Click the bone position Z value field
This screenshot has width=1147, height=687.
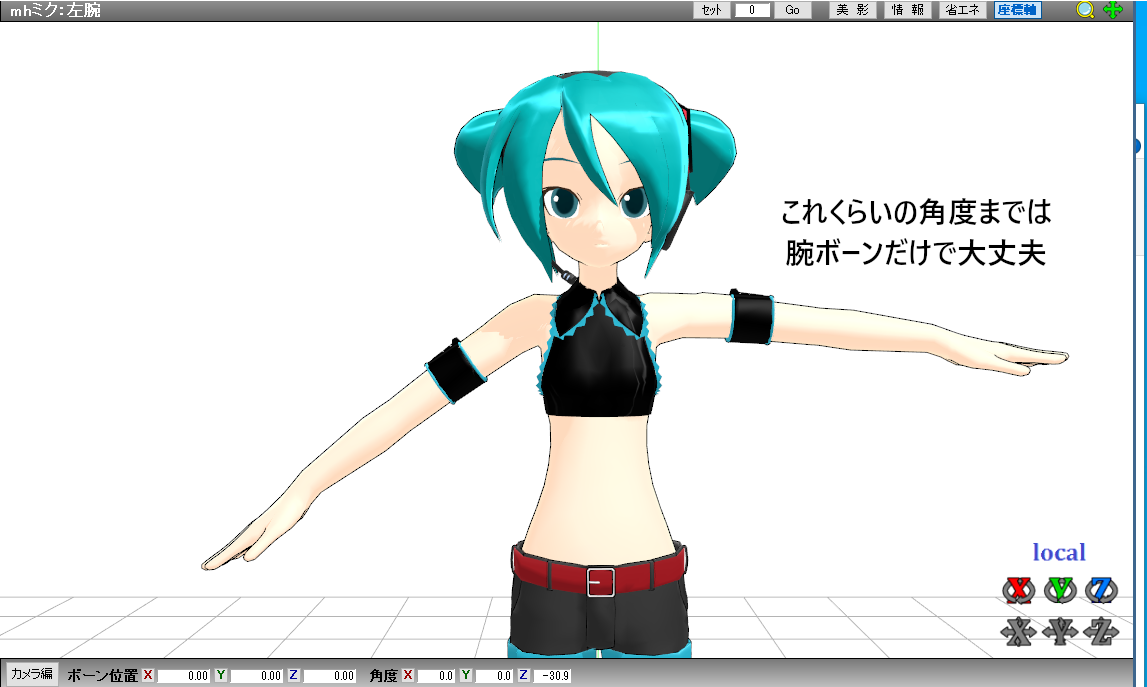[x=329, y=675]
